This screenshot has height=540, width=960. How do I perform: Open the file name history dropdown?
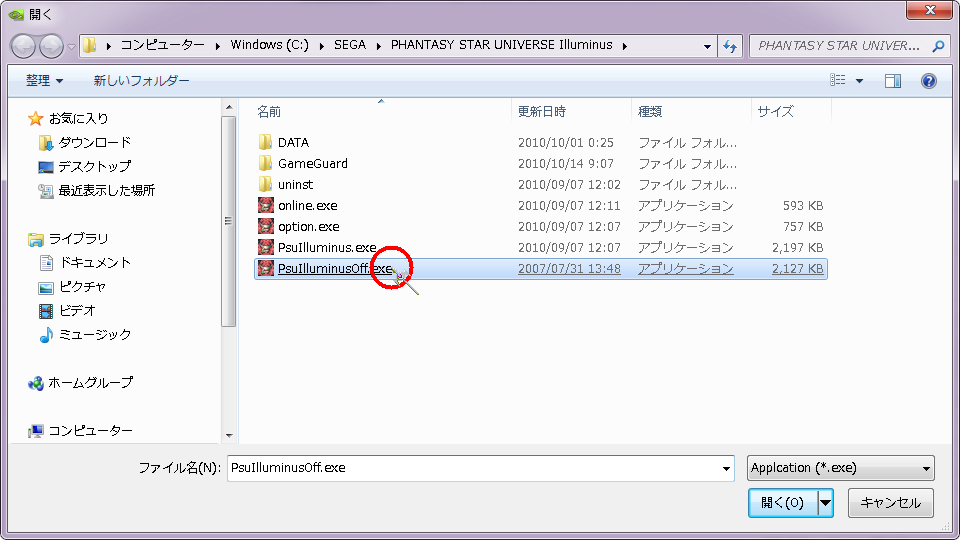726,469
